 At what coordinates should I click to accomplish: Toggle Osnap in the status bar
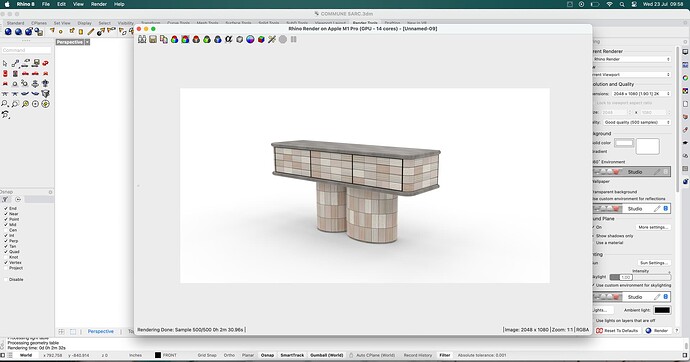267,355
